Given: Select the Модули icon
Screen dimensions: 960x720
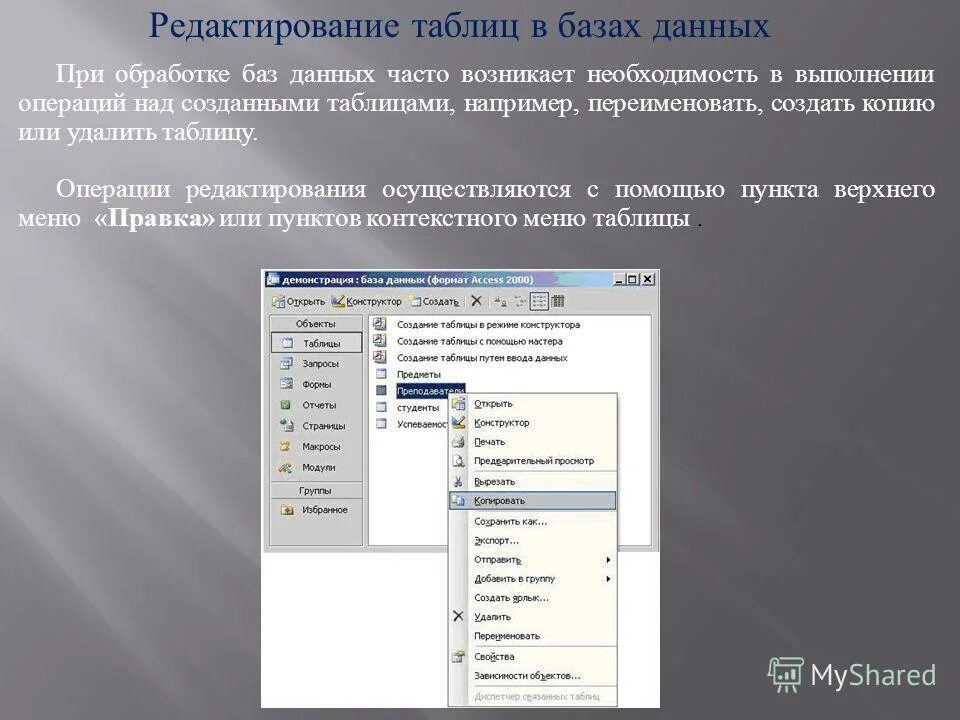Looking at the screenshot, I should click(x=286, y=463).
